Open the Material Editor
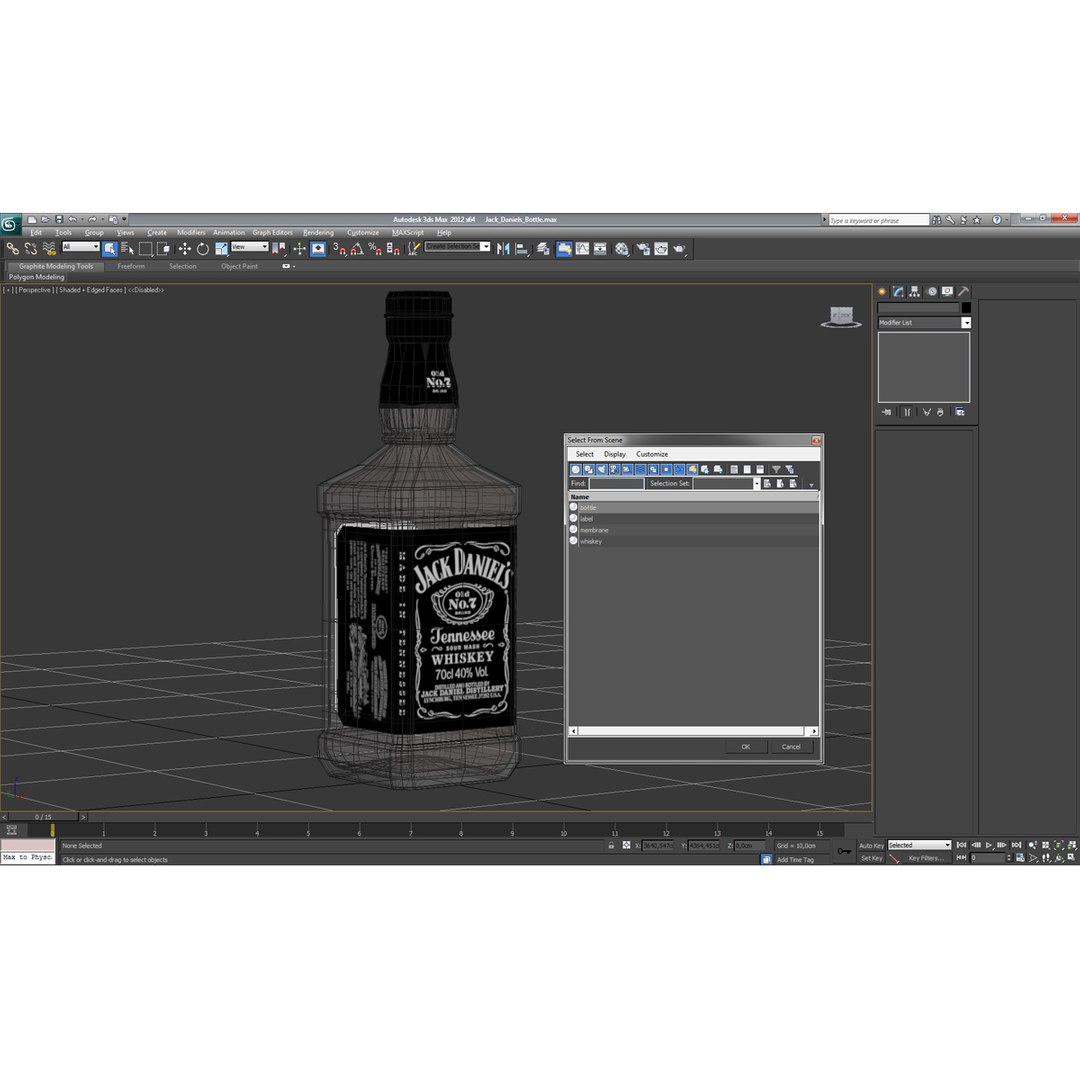 [622, 249]
